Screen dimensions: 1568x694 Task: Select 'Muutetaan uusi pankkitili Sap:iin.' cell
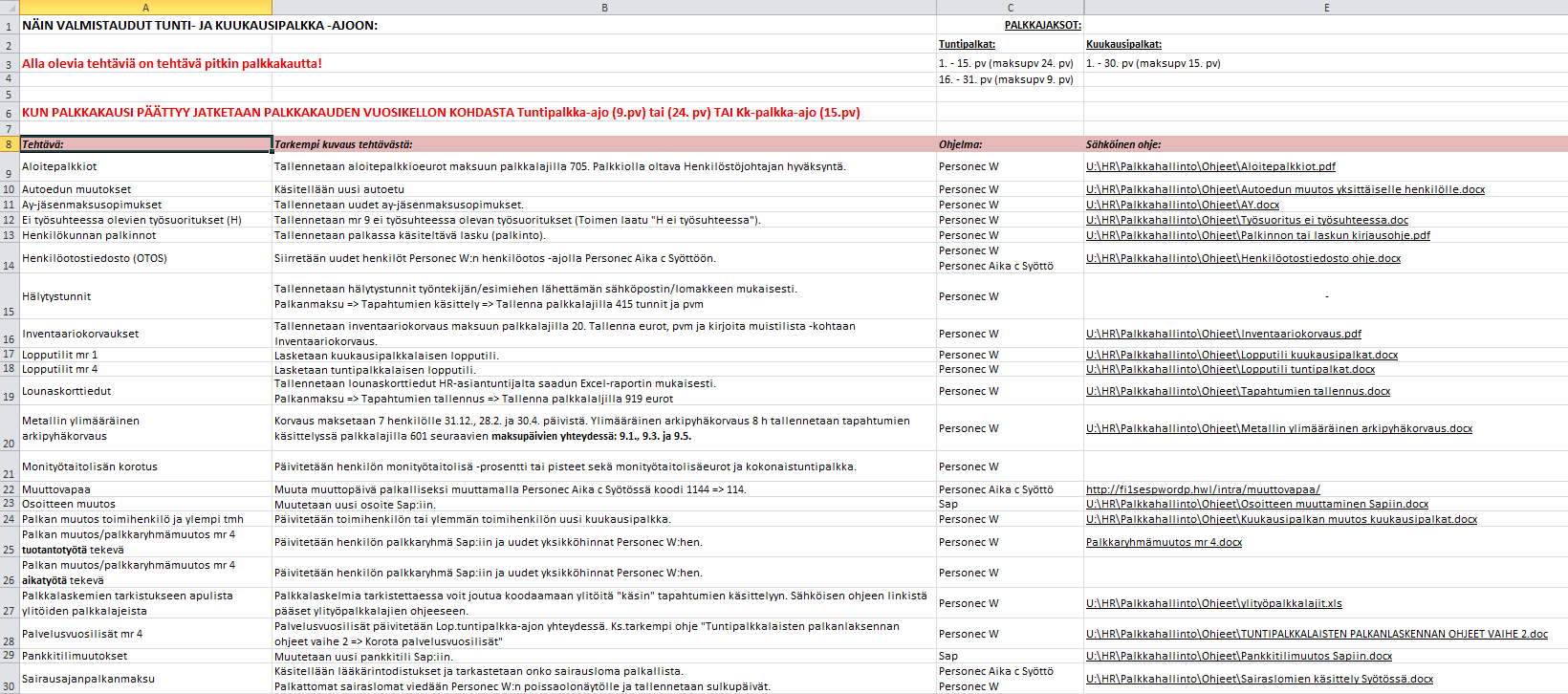[604, 656]
